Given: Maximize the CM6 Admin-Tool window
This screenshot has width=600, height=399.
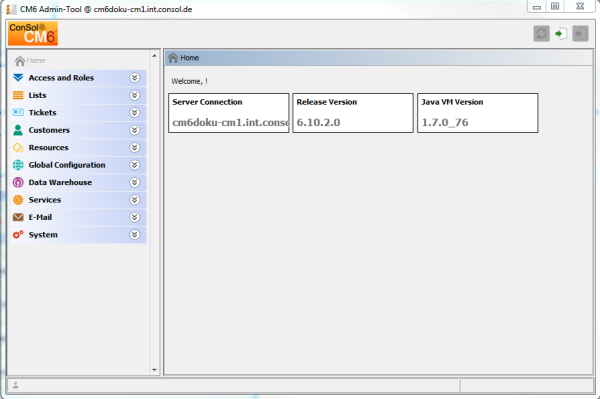Looking at the screenshot, I should pos(555,7).
